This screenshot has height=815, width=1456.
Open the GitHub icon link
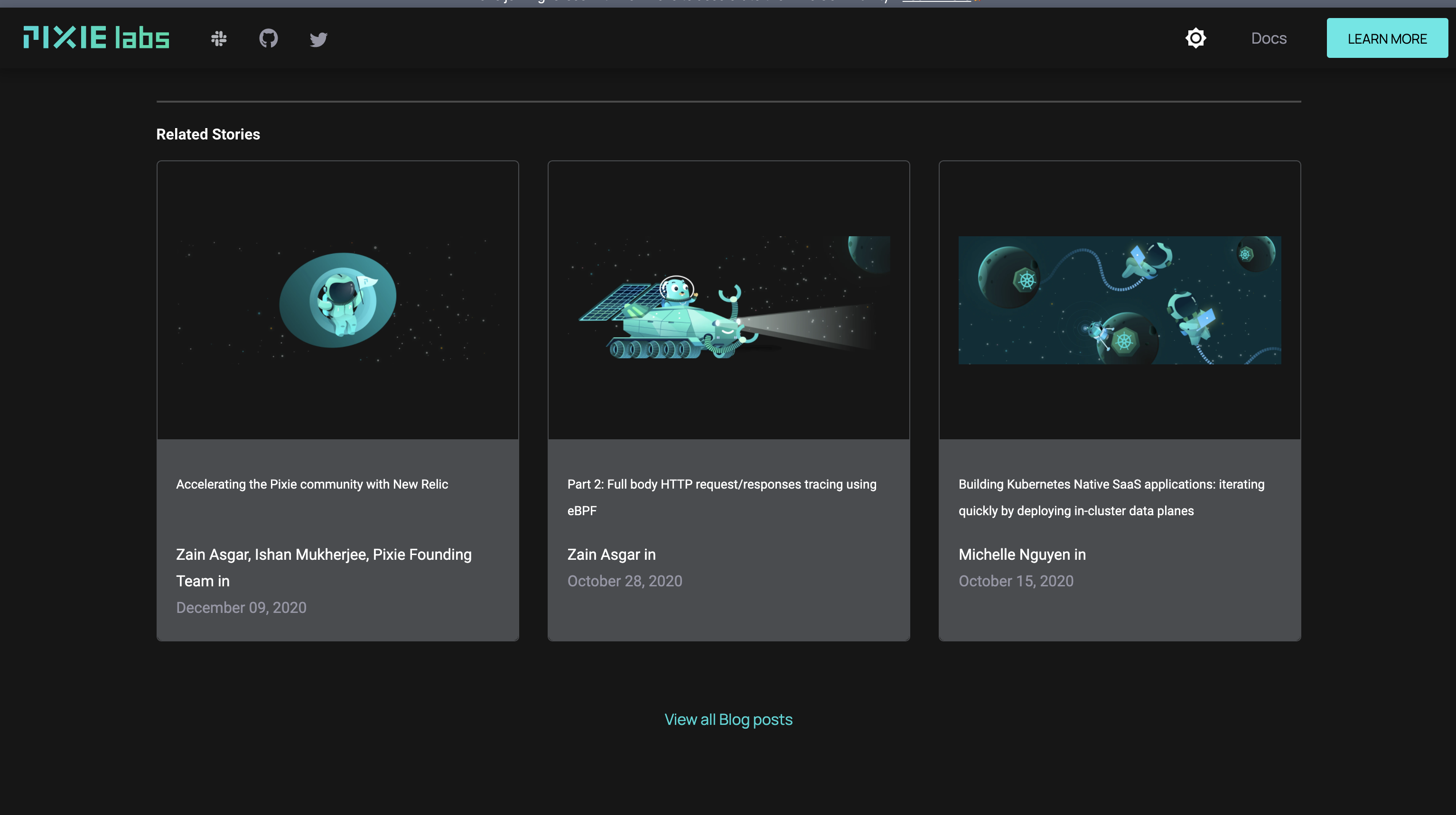(269, 38)
